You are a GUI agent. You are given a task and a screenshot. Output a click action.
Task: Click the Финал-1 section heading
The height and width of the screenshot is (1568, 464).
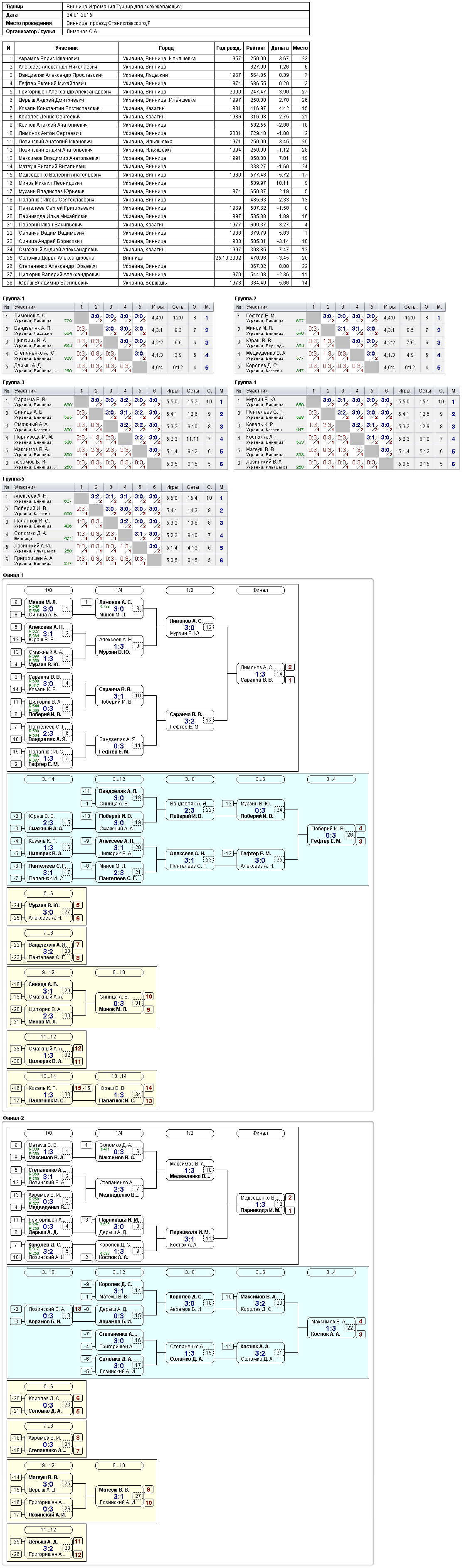(x=13, y=575)
